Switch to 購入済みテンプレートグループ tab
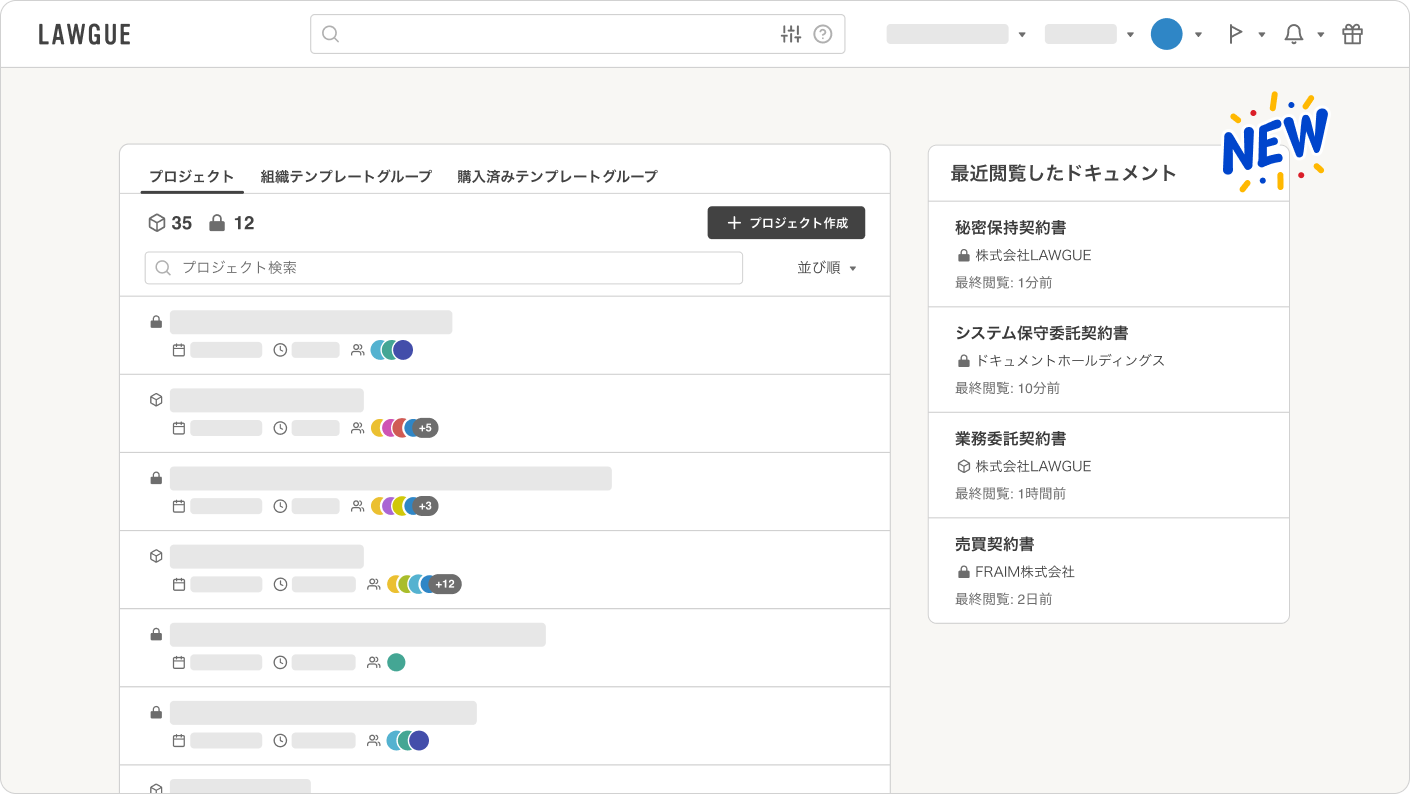1410x794 pixels. 557,176
